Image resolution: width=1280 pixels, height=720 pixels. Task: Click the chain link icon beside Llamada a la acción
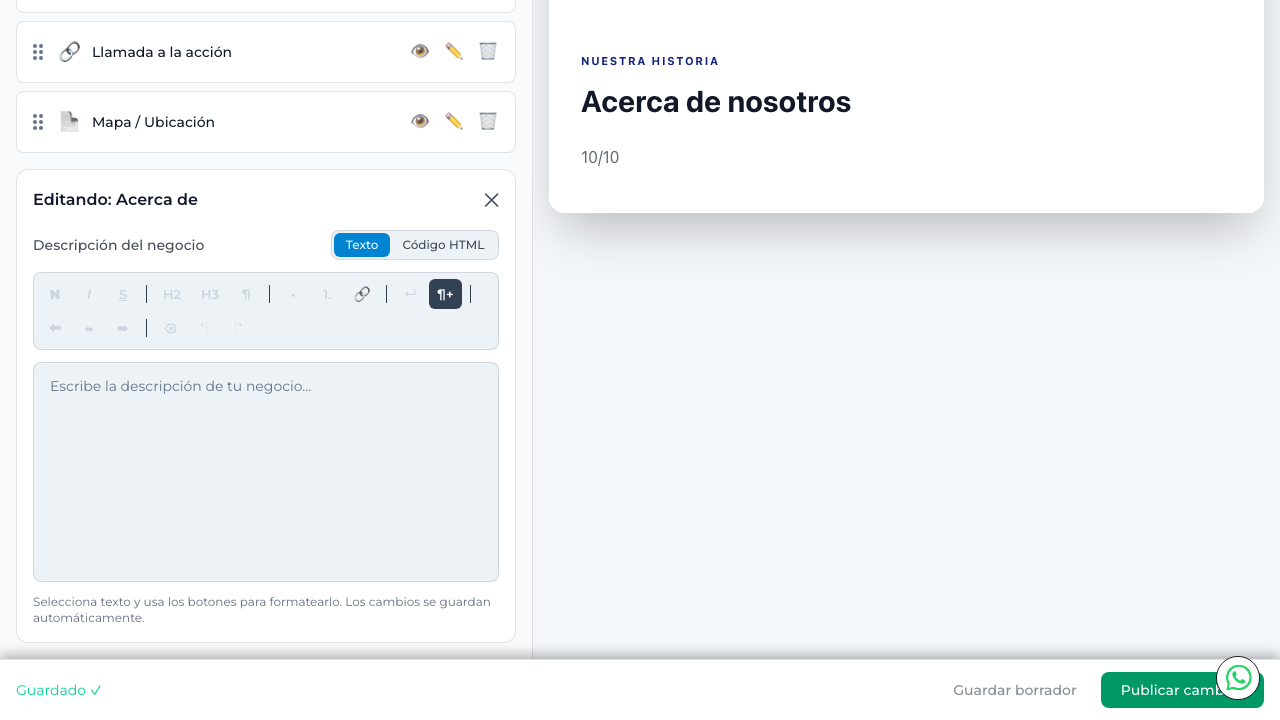tap(69, 52)
